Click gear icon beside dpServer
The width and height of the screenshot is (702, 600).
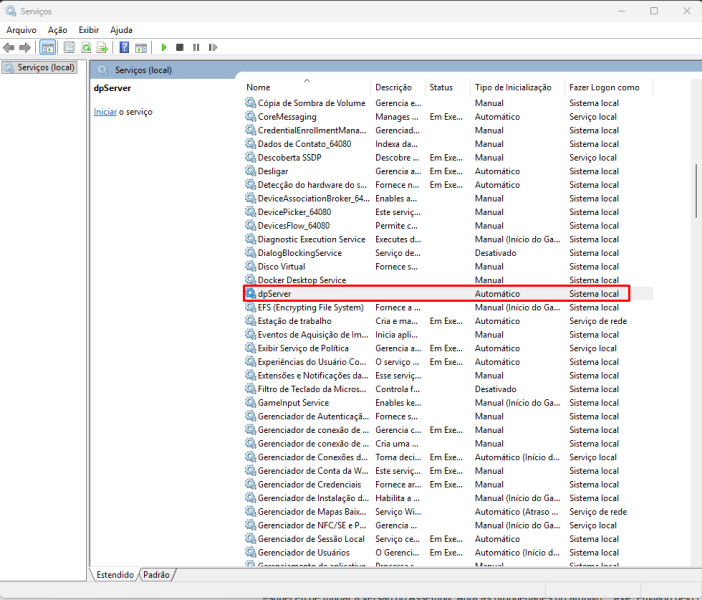(250, 293)
